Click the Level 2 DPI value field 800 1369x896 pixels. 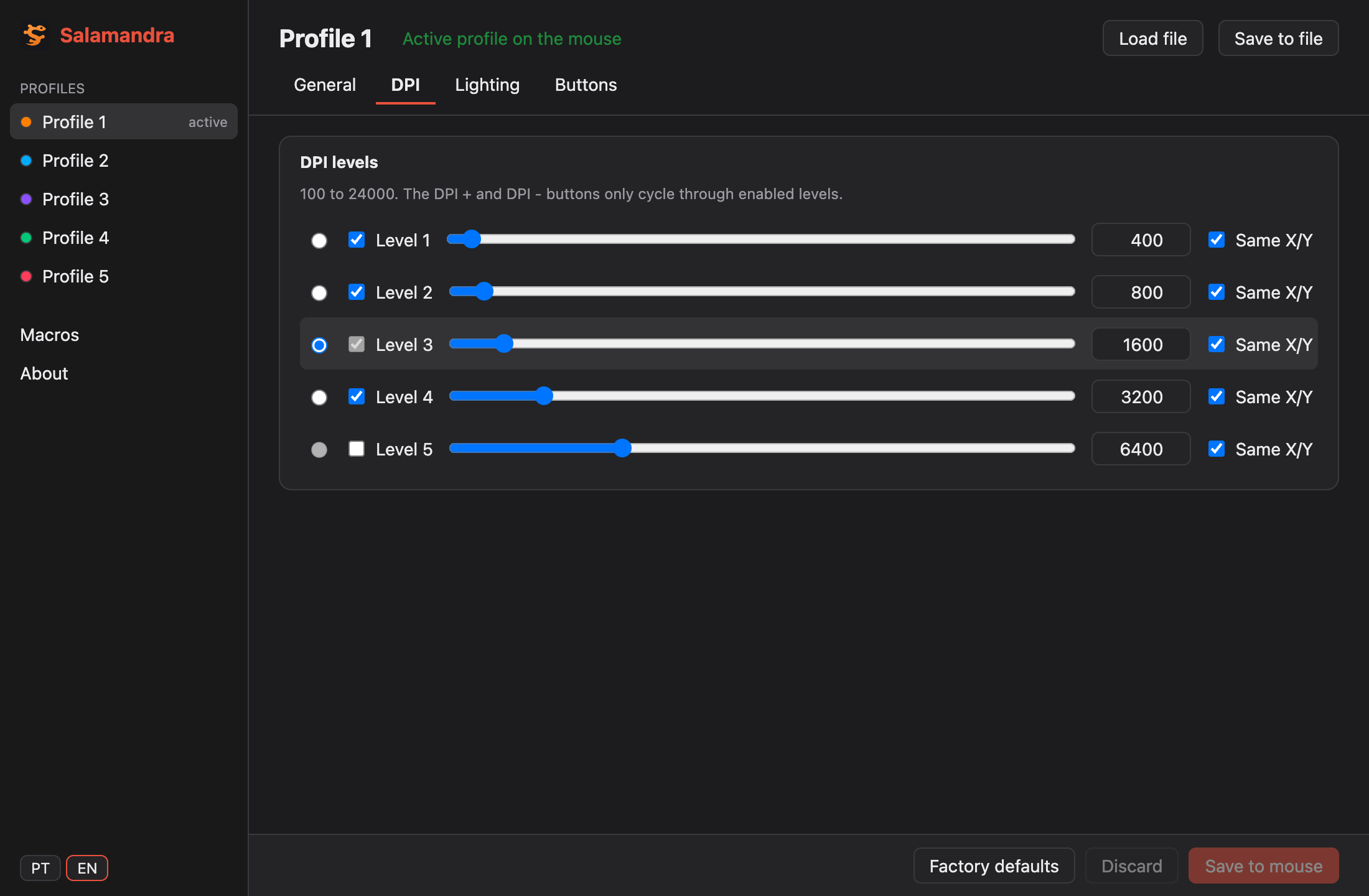tap(1141, 292)
